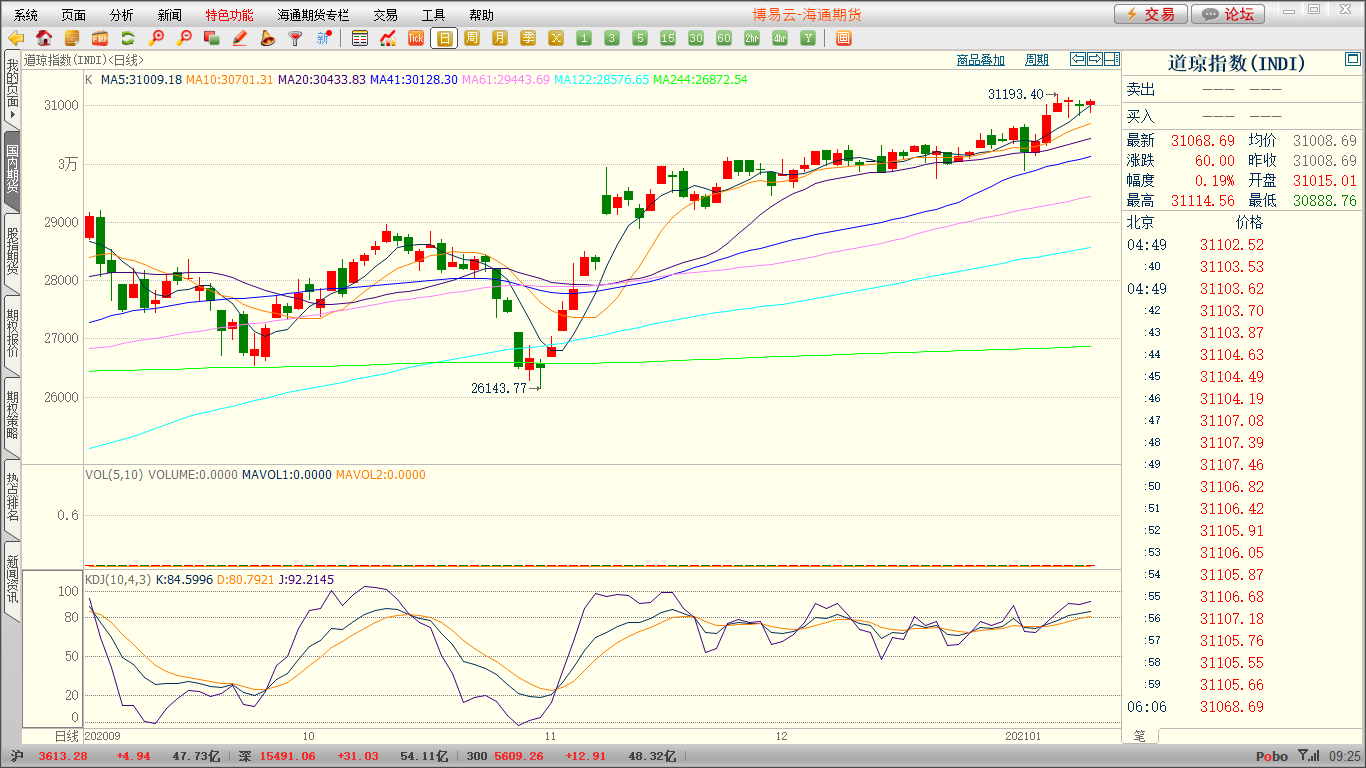
Task: Select 60-minute period
Action: (724, 38)
